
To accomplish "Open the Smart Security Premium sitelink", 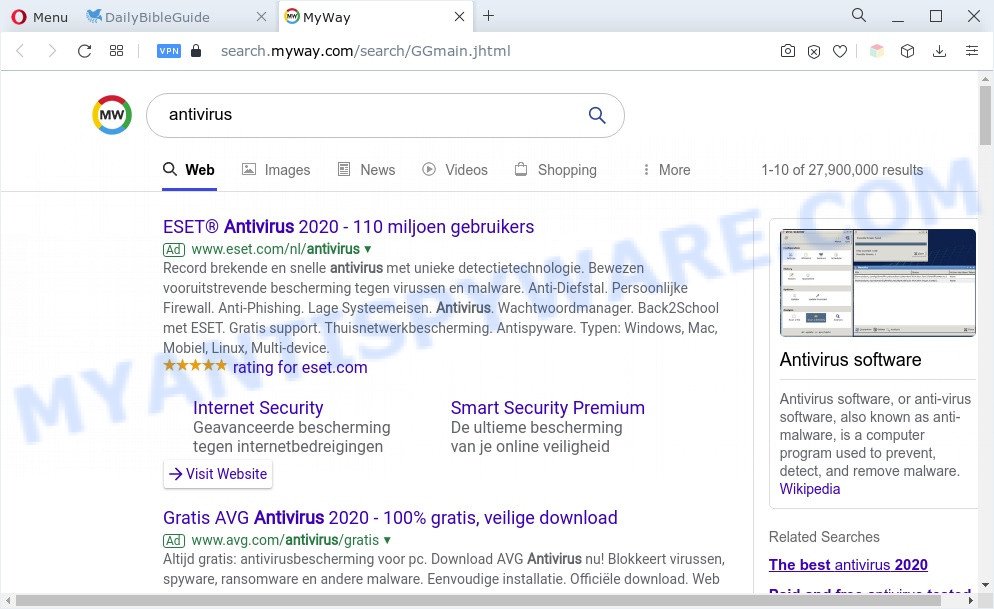I will click(548, 407).
